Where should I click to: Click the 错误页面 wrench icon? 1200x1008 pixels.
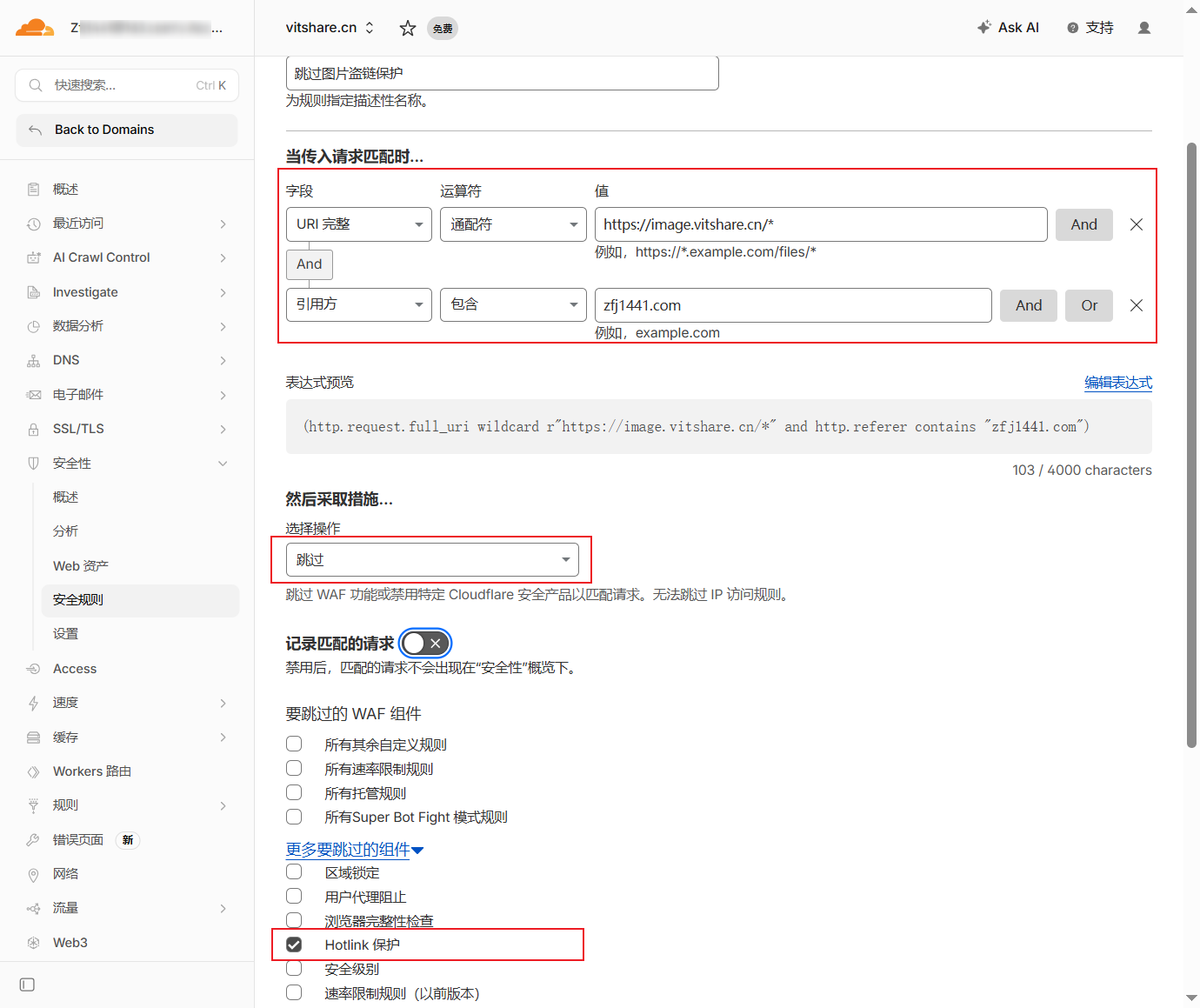34,840
